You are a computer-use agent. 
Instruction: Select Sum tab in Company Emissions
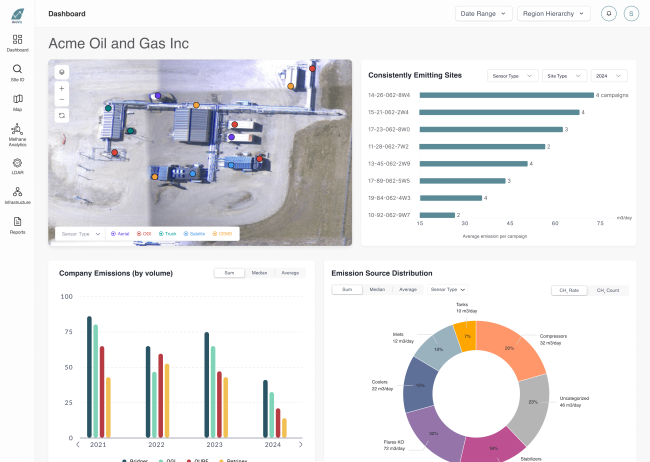tap(229, 273)
